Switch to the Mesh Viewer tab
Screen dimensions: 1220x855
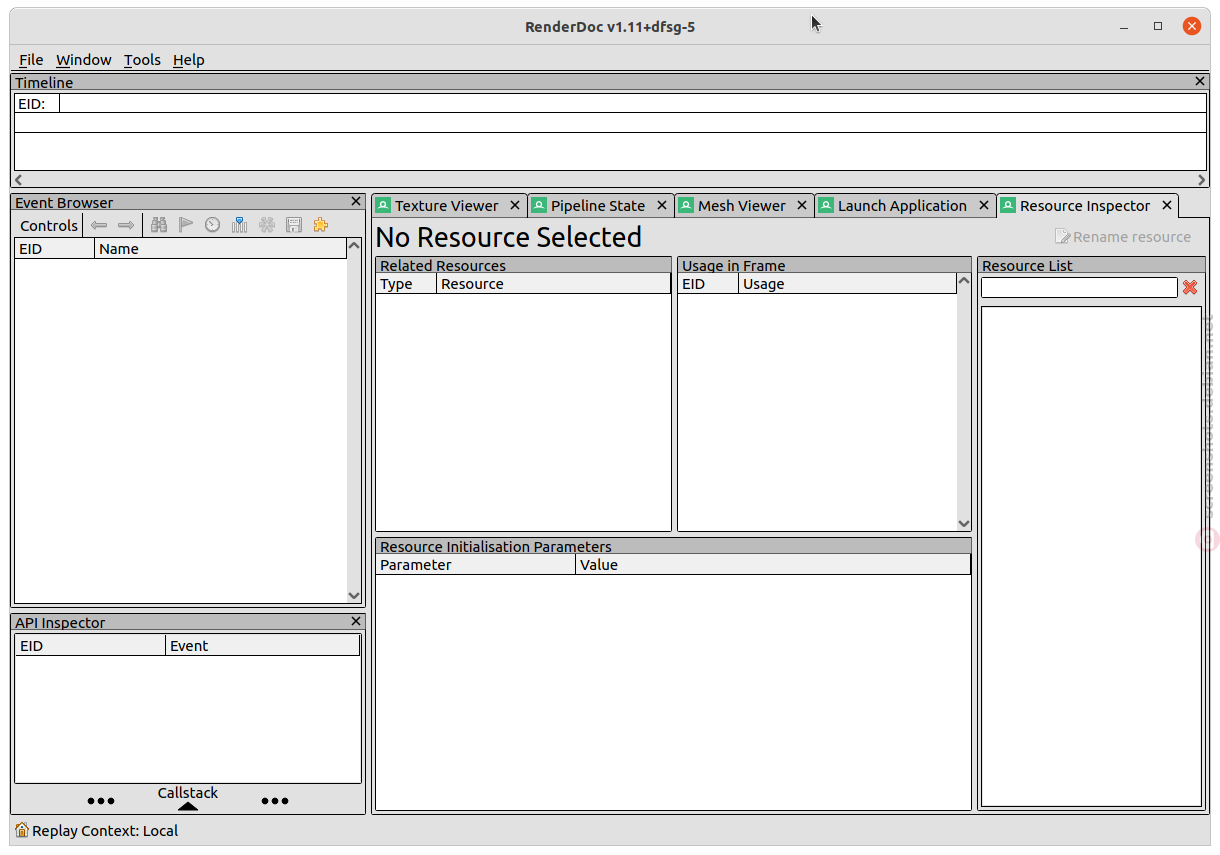click(745, 205)
